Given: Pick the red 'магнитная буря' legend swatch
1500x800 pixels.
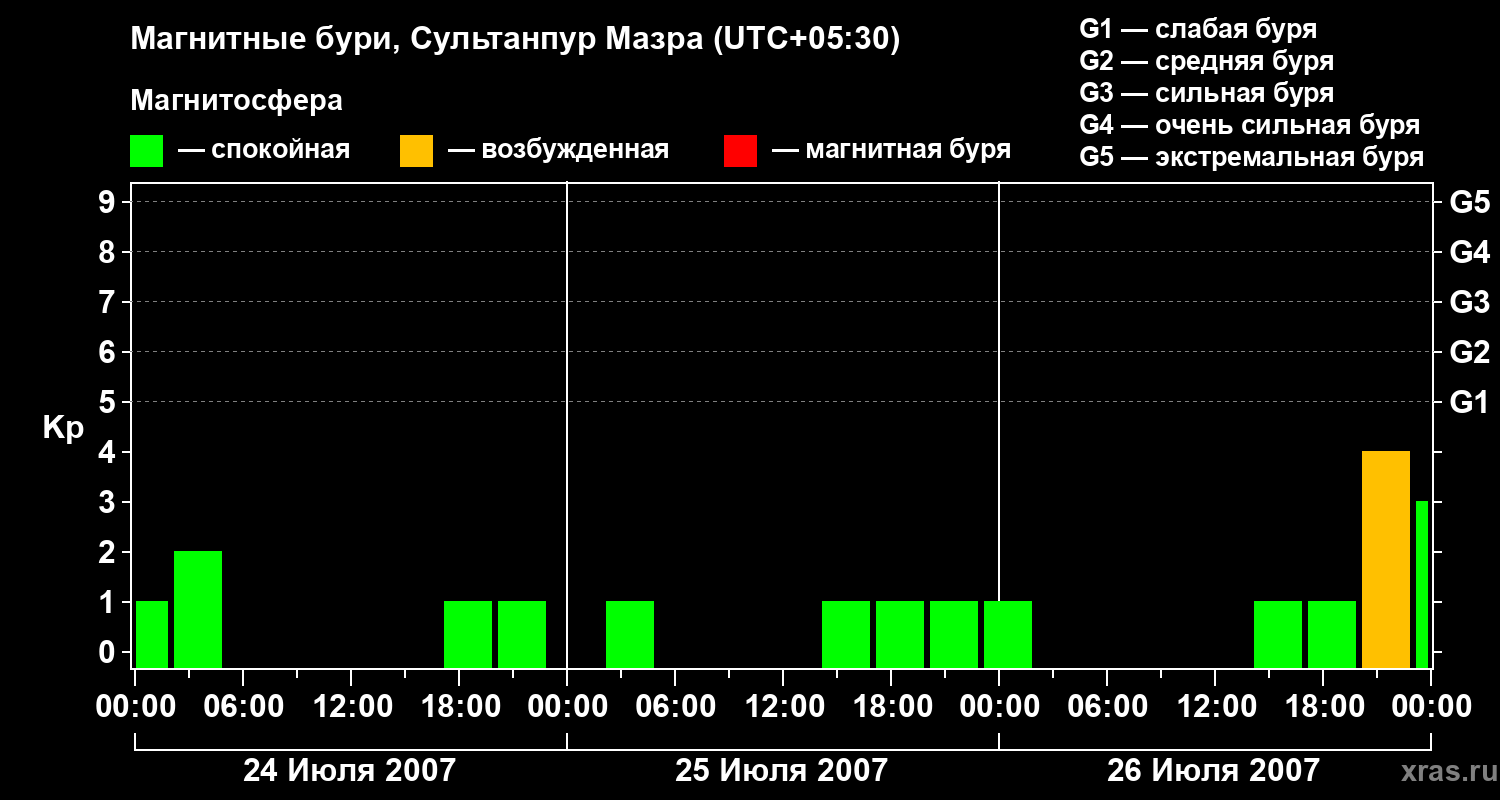Looking at the screenshot, I should click(x=741, y=150).
